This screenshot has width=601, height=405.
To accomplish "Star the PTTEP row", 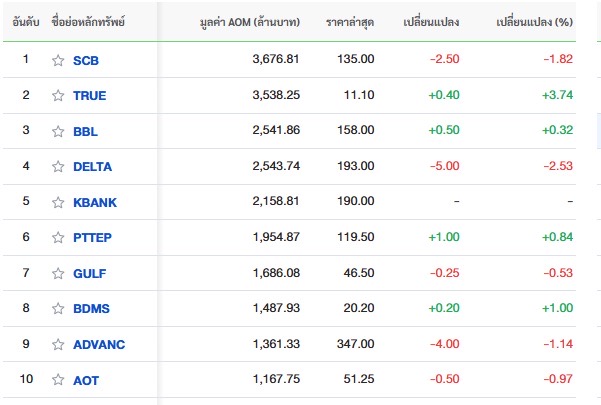I will pos(58,237).
